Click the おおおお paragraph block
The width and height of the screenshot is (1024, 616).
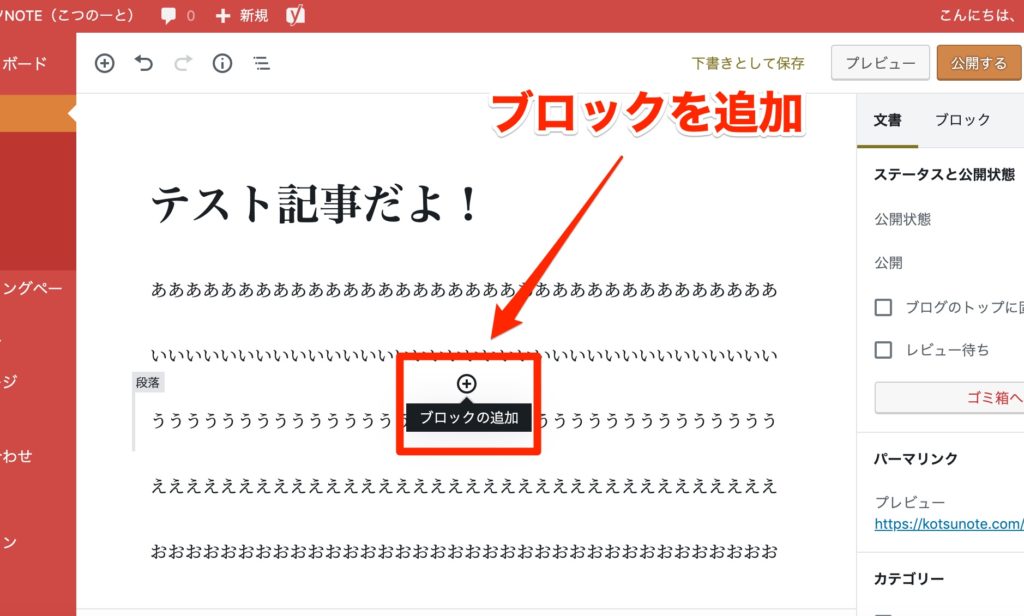(x=464, y=551)
